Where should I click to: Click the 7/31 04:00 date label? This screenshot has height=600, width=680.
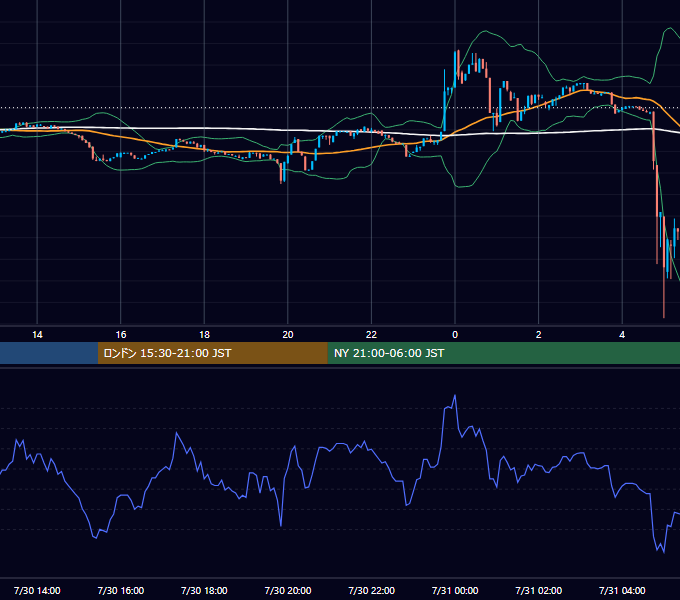[x=622, y=590]
